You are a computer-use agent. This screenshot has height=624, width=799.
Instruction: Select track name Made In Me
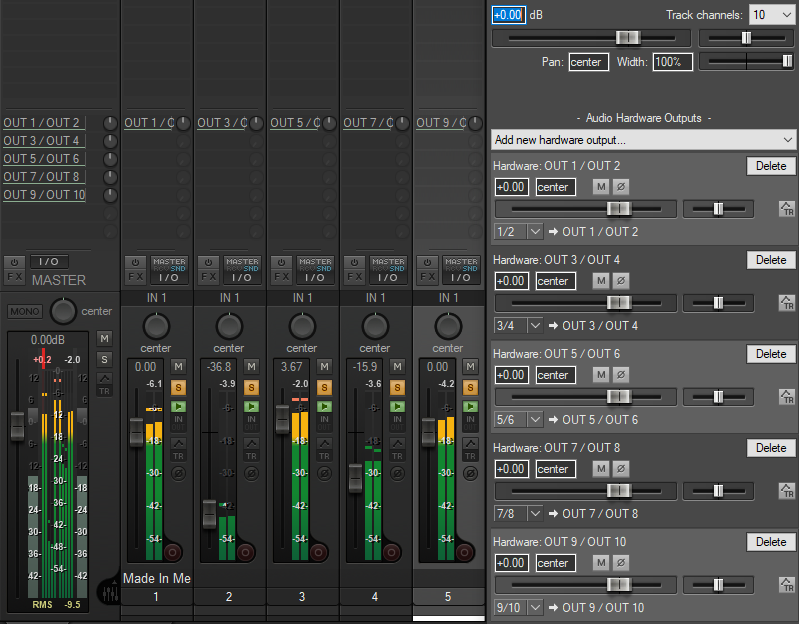tap(157, 579)
